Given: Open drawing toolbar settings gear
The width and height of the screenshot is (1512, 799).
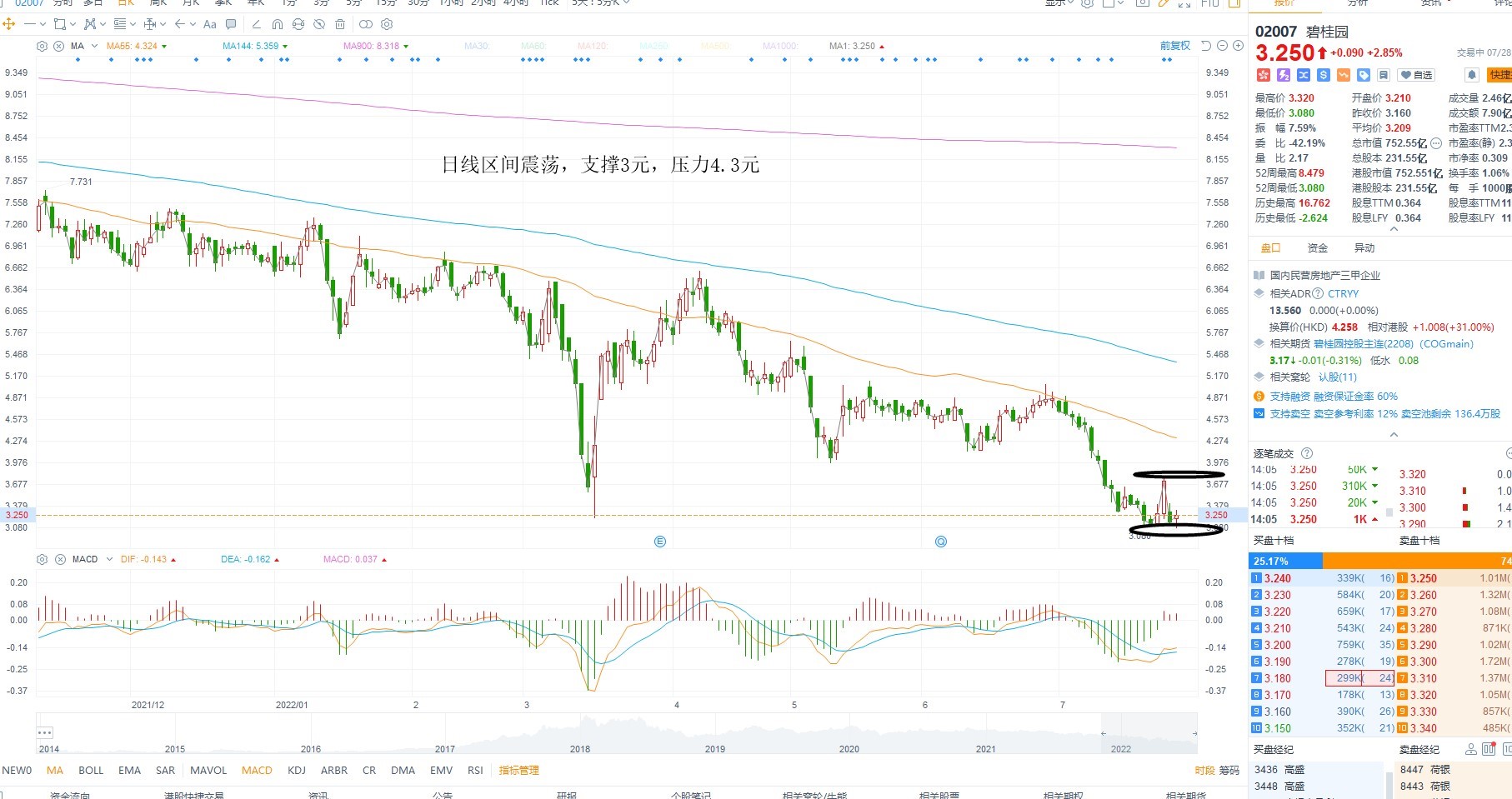Looking at the screenshot, I should click(387, 24).
